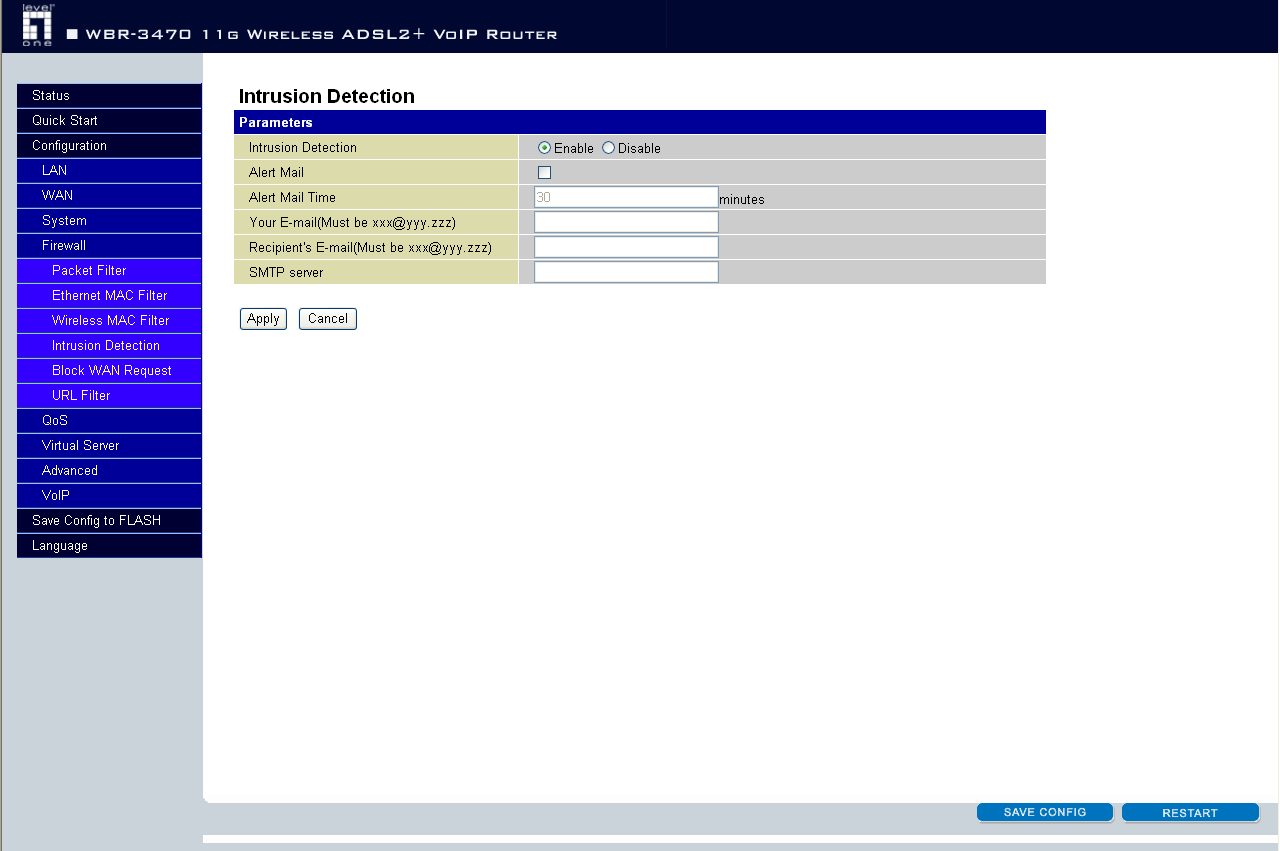The image size is (1280, 851).
Task: Click the SAVE CONFIG button
Action: (1045, 813)
